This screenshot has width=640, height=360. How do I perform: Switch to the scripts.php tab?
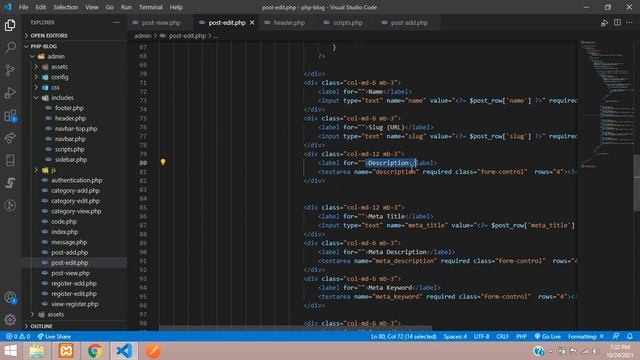coord(347,23)
